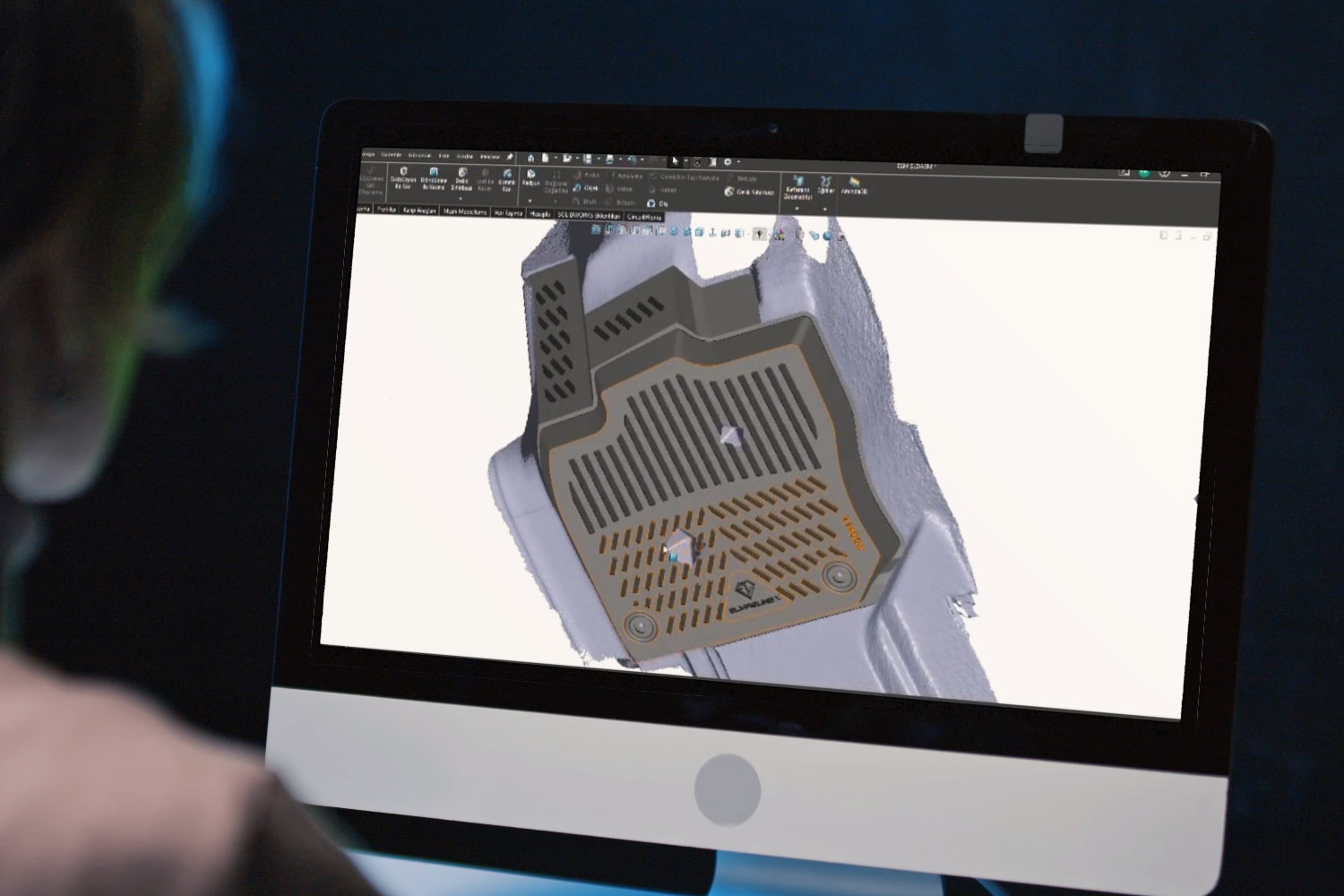The height and width of the screenshot is (896, 1344).
Task: Expand the dropdown arrow under Referans Geometrisi
Action: coord(797,209)
